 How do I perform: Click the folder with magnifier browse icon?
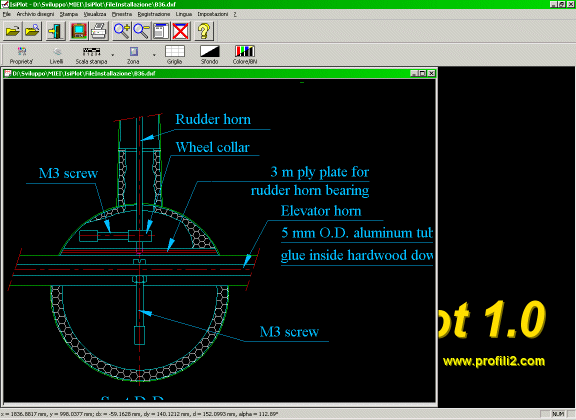point(32,31)
